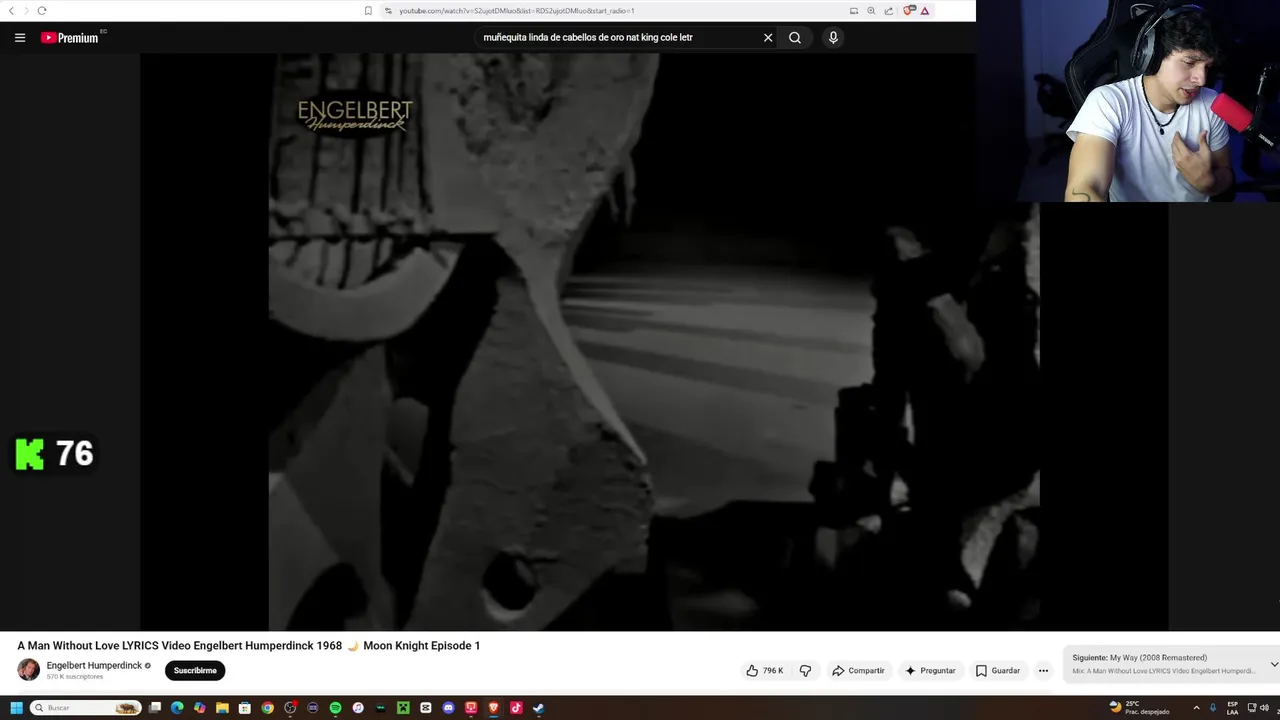This screenshot has width=1280, height=720.
Task: Open the Windows Start menu
Action: coord(16,708)
